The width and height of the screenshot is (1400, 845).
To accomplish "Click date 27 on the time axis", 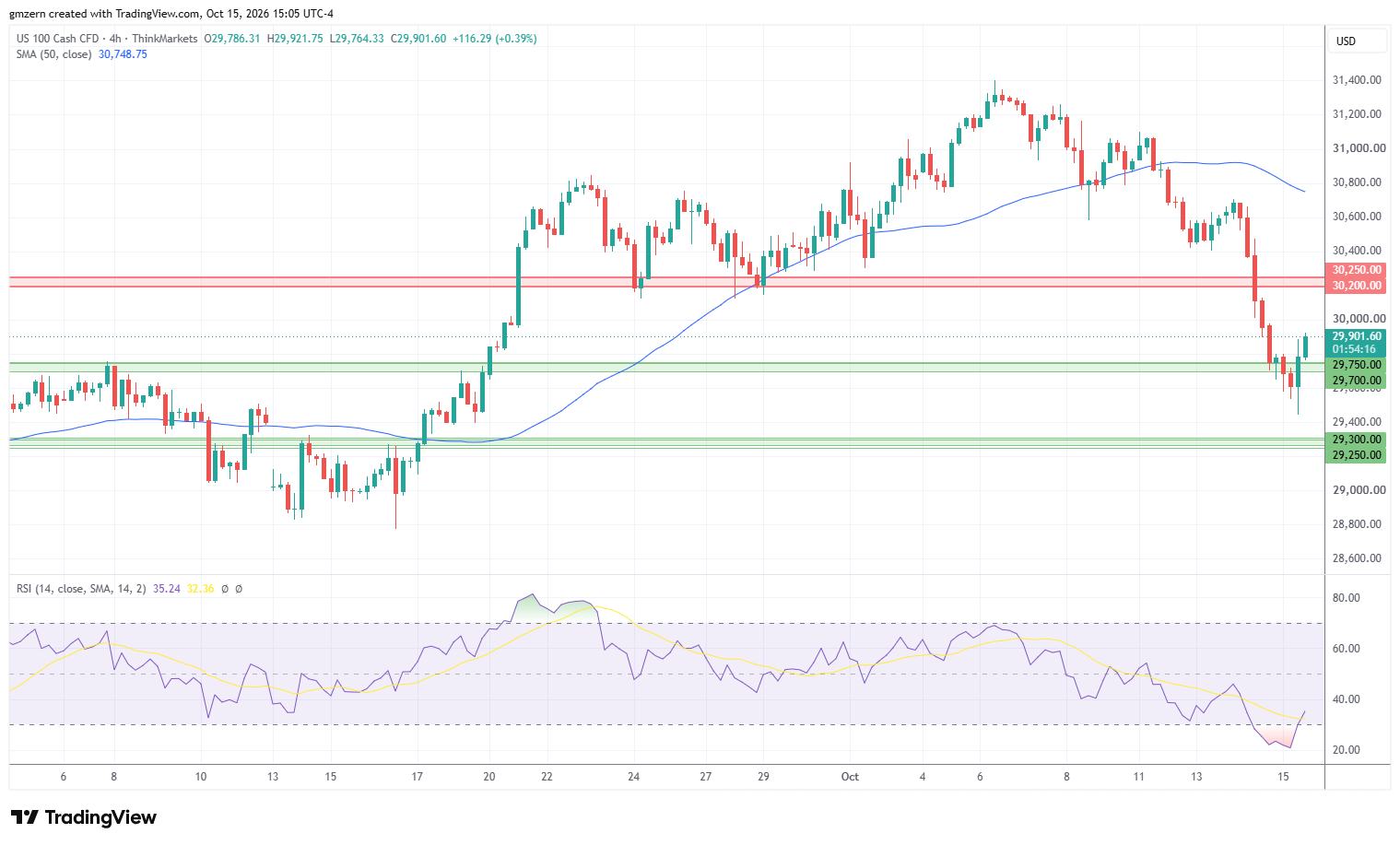I will click(x=705, y=777).
